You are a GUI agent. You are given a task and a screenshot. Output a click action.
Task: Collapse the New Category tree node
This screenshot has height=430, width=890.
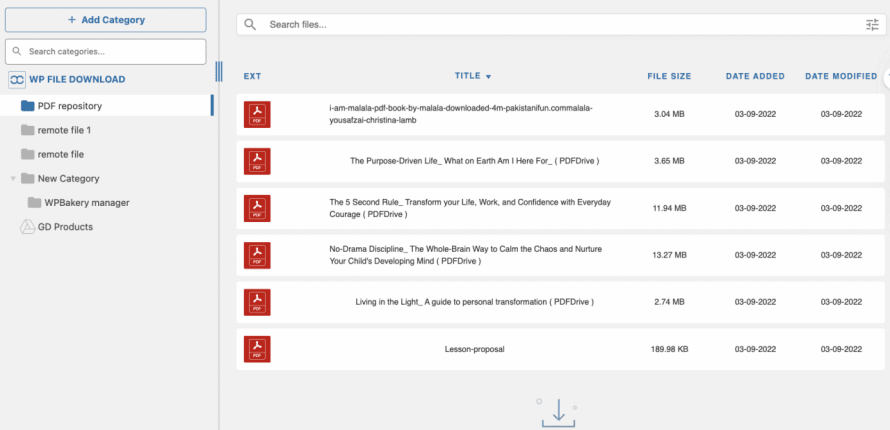(x=13, y=179)
